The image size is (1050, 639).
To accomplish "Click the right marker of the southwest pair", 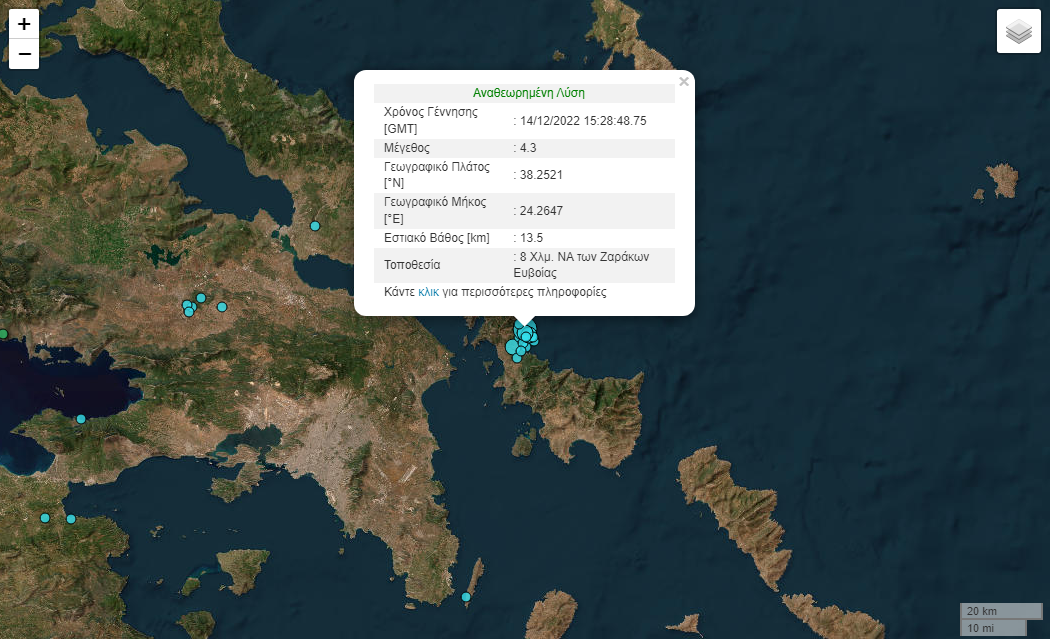I will [71, 519].
